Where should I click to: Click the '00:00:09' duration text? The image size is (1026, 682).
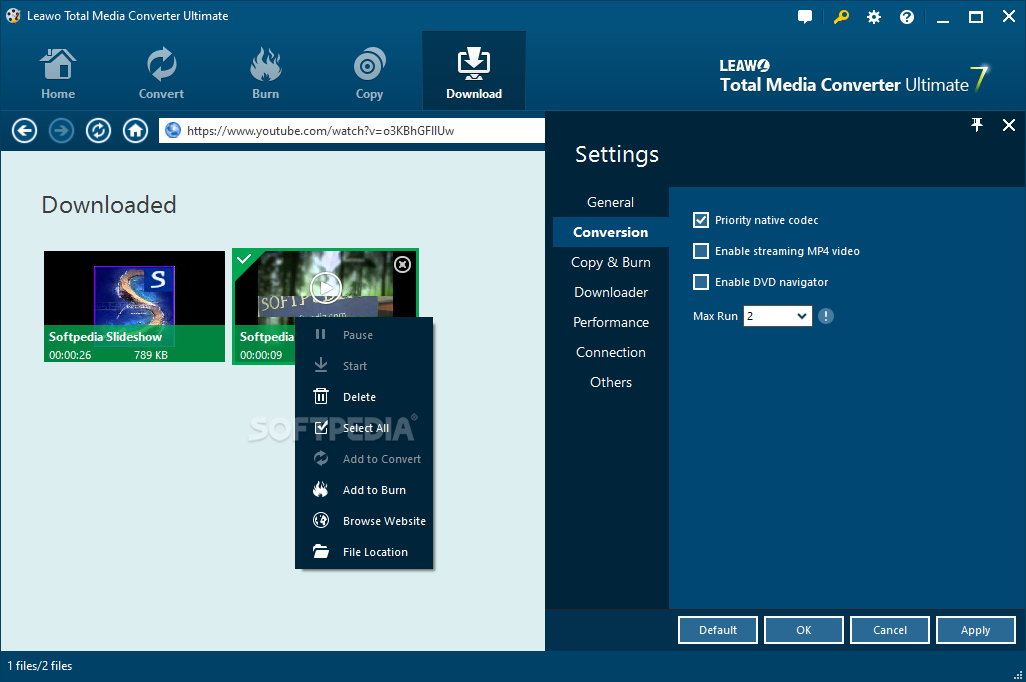point(261,355)
